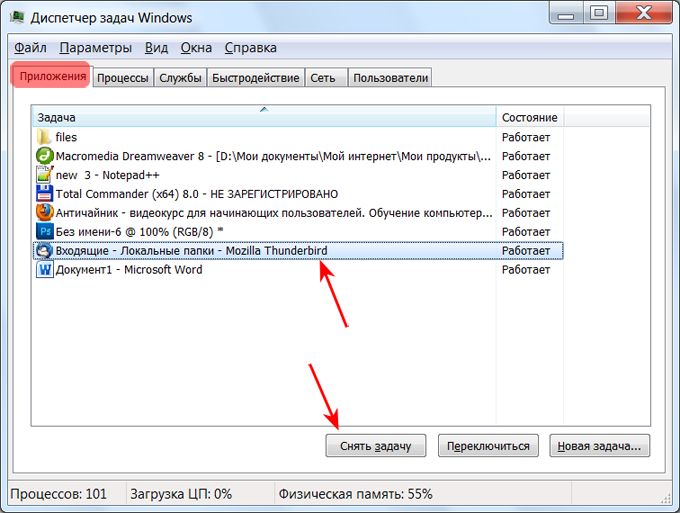Select the Notepad++ task icon
Screen dimensions: 680x513
pyautogui.click(x=44, y=175)
